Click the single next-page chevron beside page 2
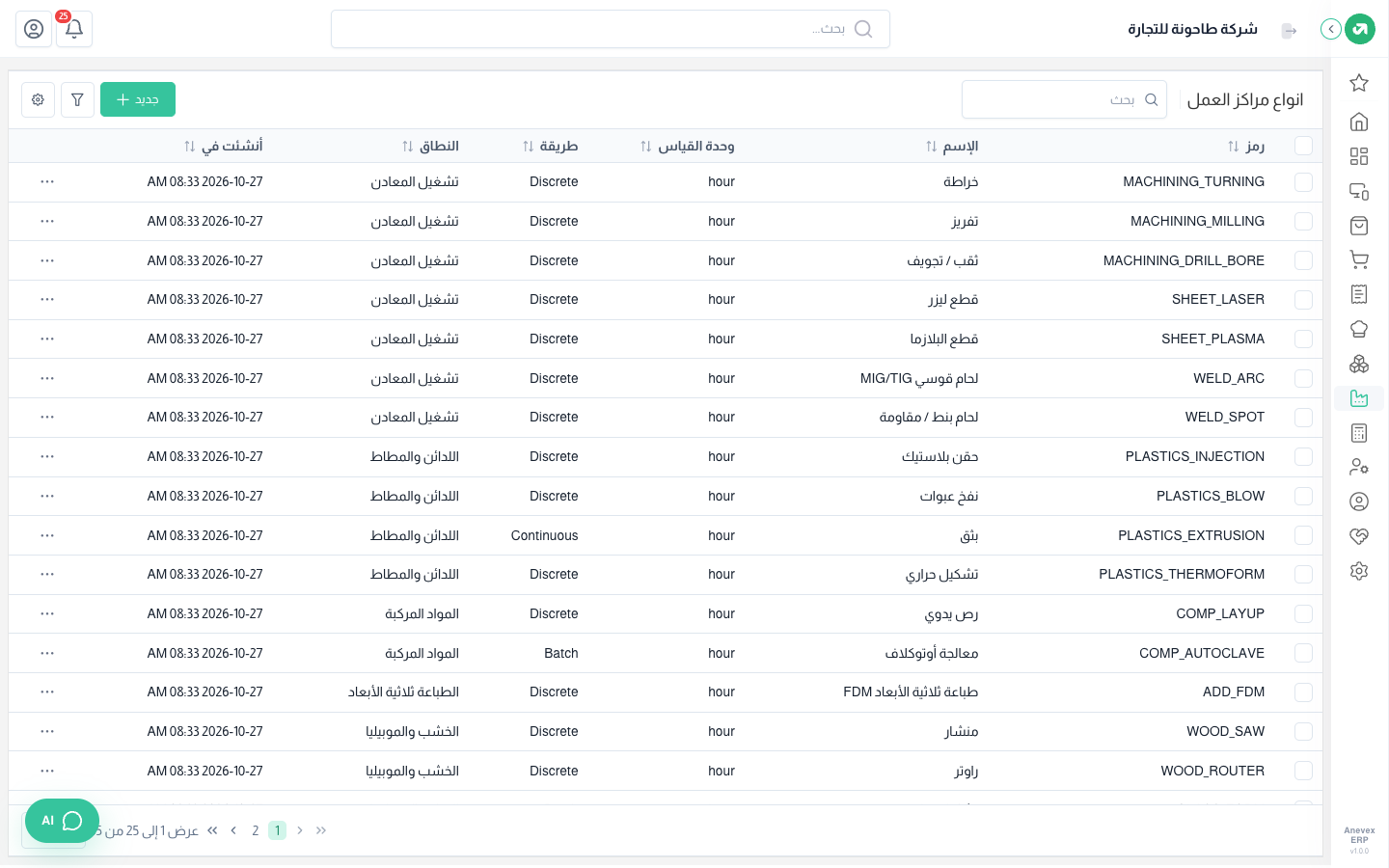 click(x=233, y=830)
